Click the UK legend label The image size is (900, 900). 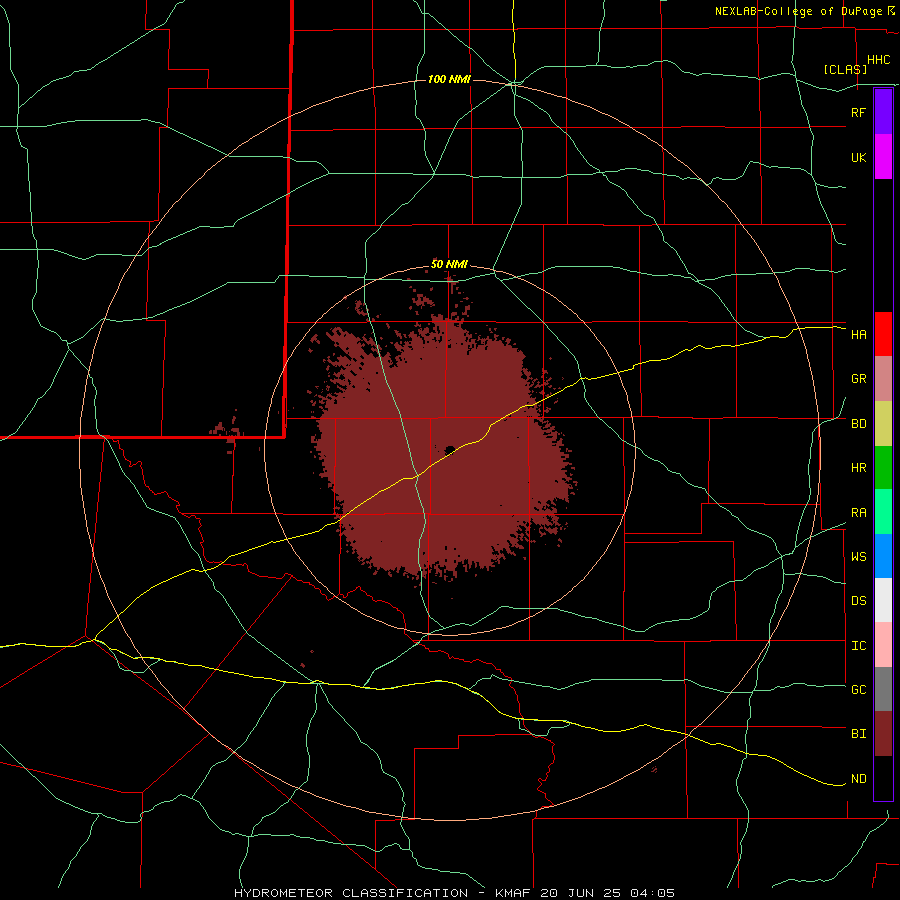858,157
